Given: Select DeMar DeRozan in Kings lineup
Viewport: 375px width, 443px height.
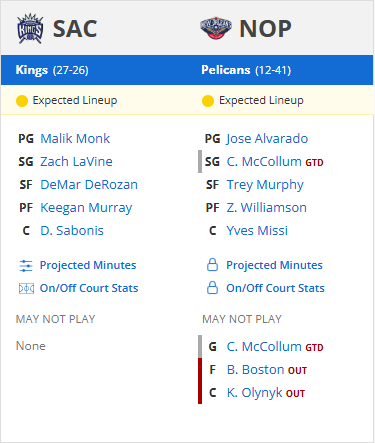Looking at the screenshot, I should (89, 185).
